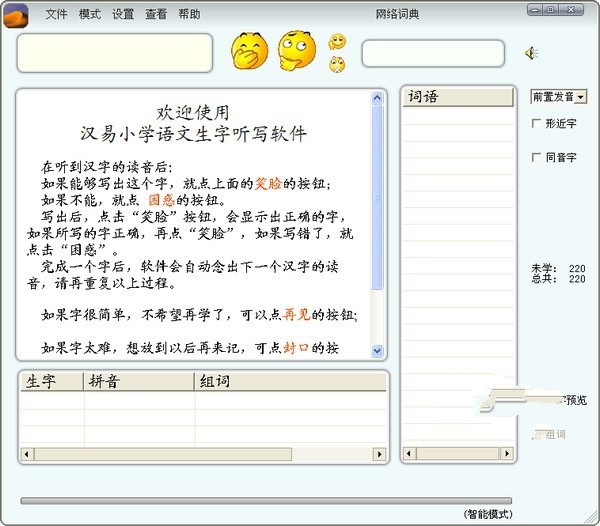Image resolution: width=600 pixels, height=526 pixels.
Task: Open the 文件 menu
Action: click(56, 14)
